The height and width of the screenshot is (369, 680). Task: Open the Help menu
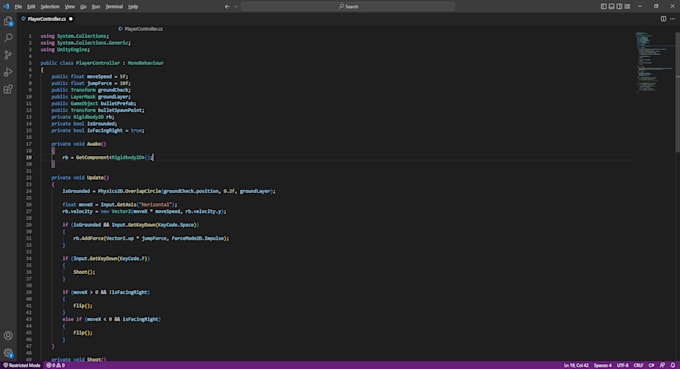pos(133,7)
